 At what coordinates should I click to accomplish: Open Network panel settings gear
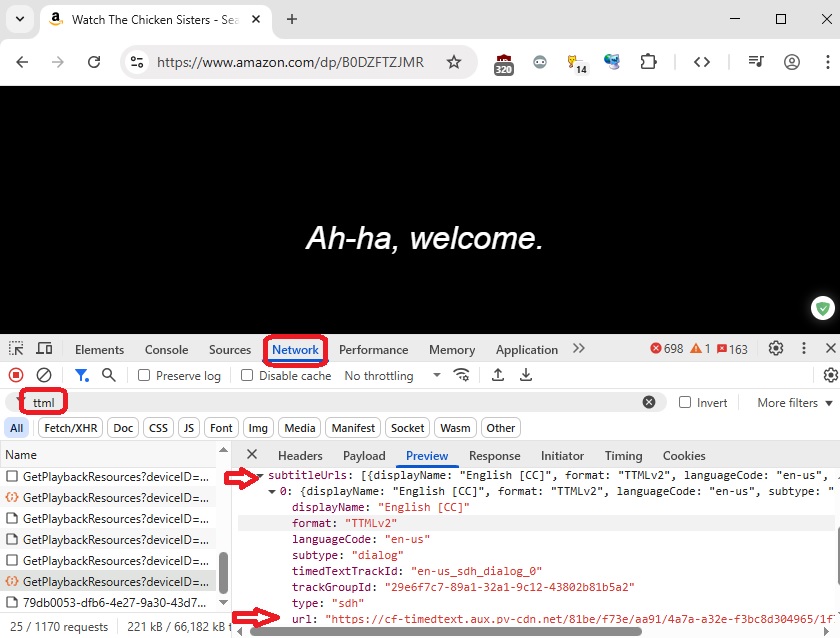coord(830,375)
